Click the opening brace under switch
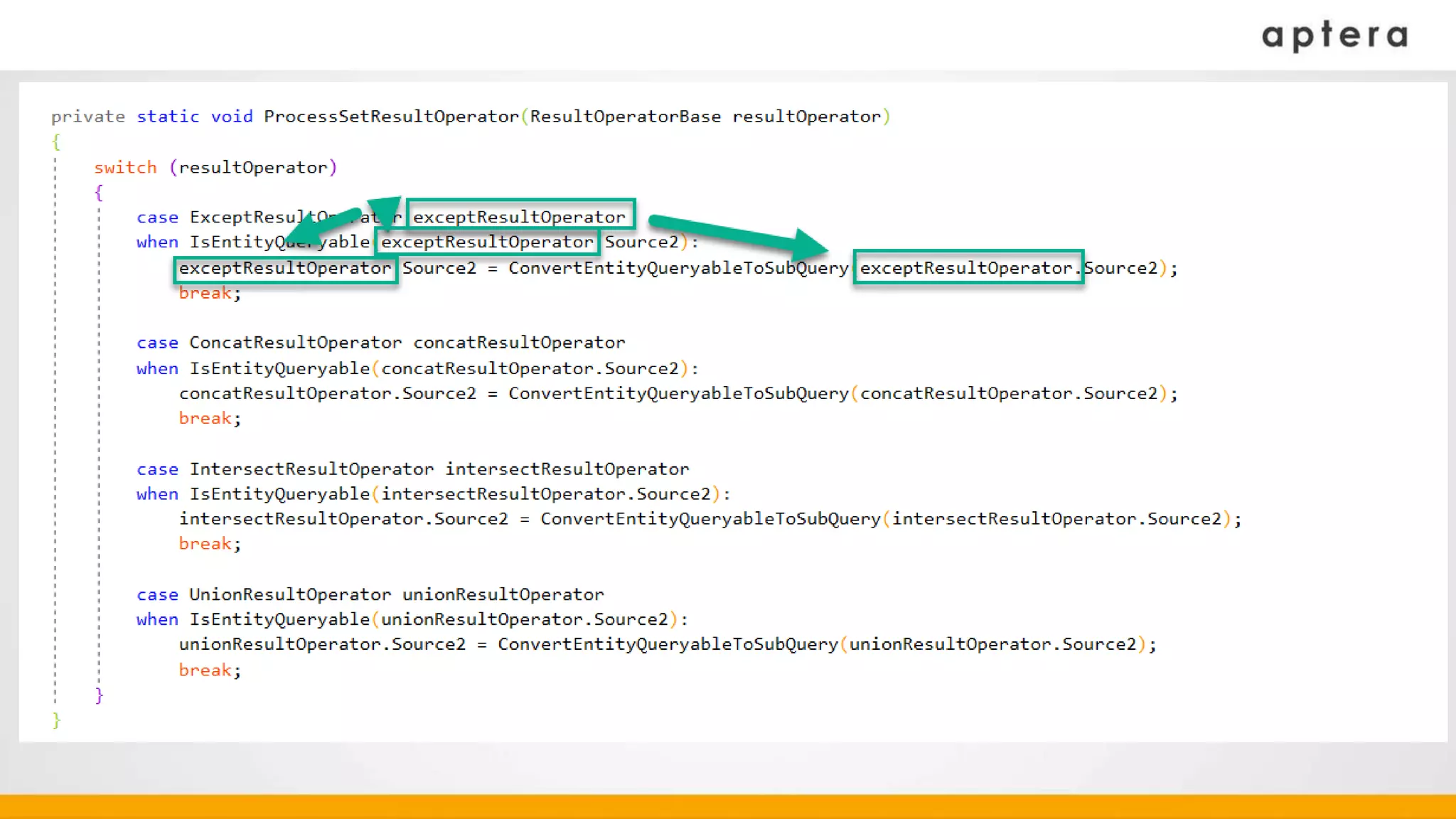Image resolution: width=1456 pixels, height=819 pixels. point(99,193)
